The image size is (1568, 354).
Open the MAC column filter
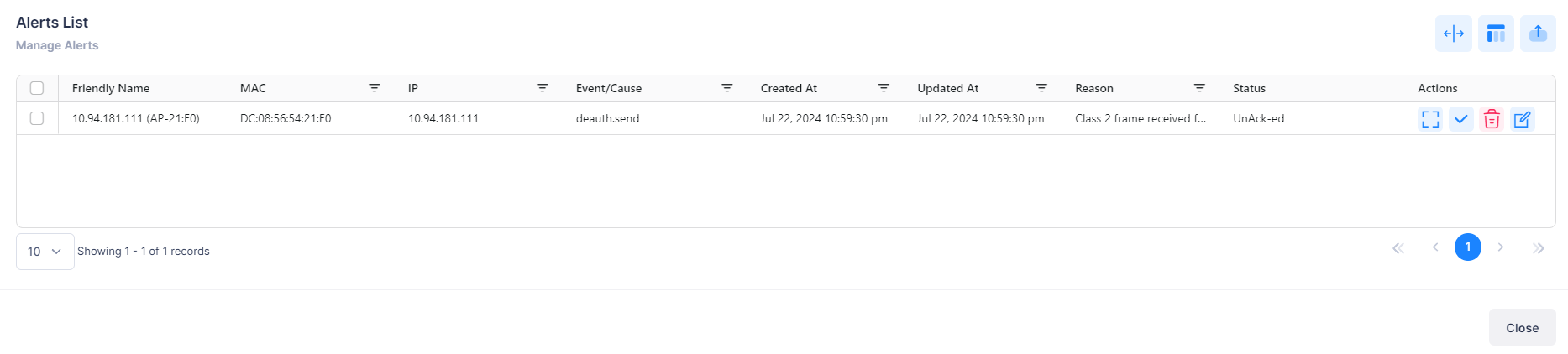coord(375,88)
